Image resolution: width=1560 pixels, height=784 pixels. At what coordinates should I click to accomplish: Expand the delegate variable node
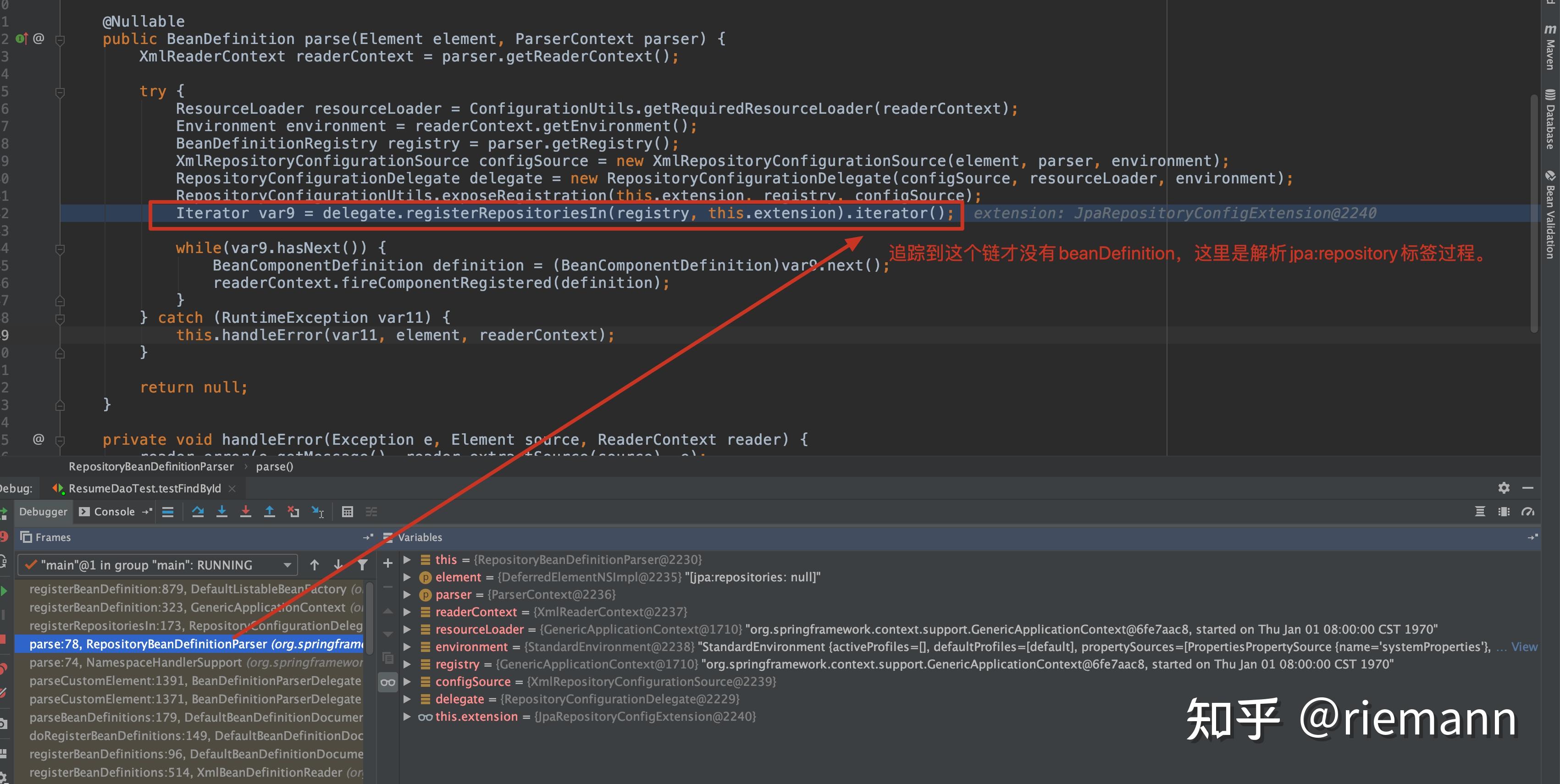(408, 699)
